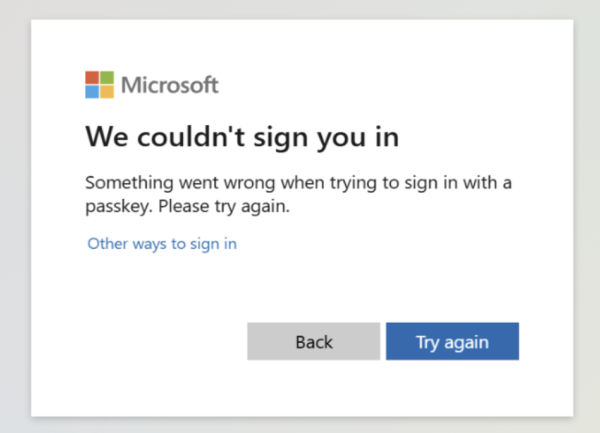Click the blue square in Microsoft logo
Viewport: 600px width, 433px height.
92,92
